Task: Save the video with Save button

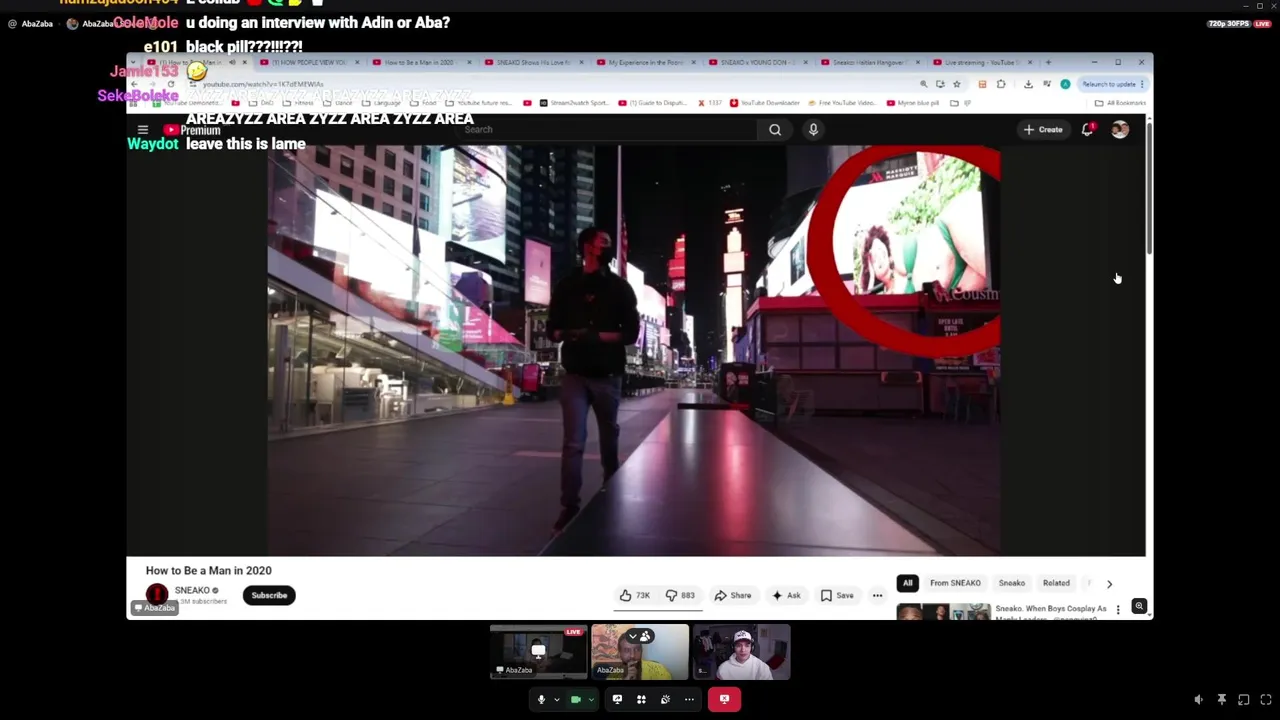Action: (x=837, y=595)
